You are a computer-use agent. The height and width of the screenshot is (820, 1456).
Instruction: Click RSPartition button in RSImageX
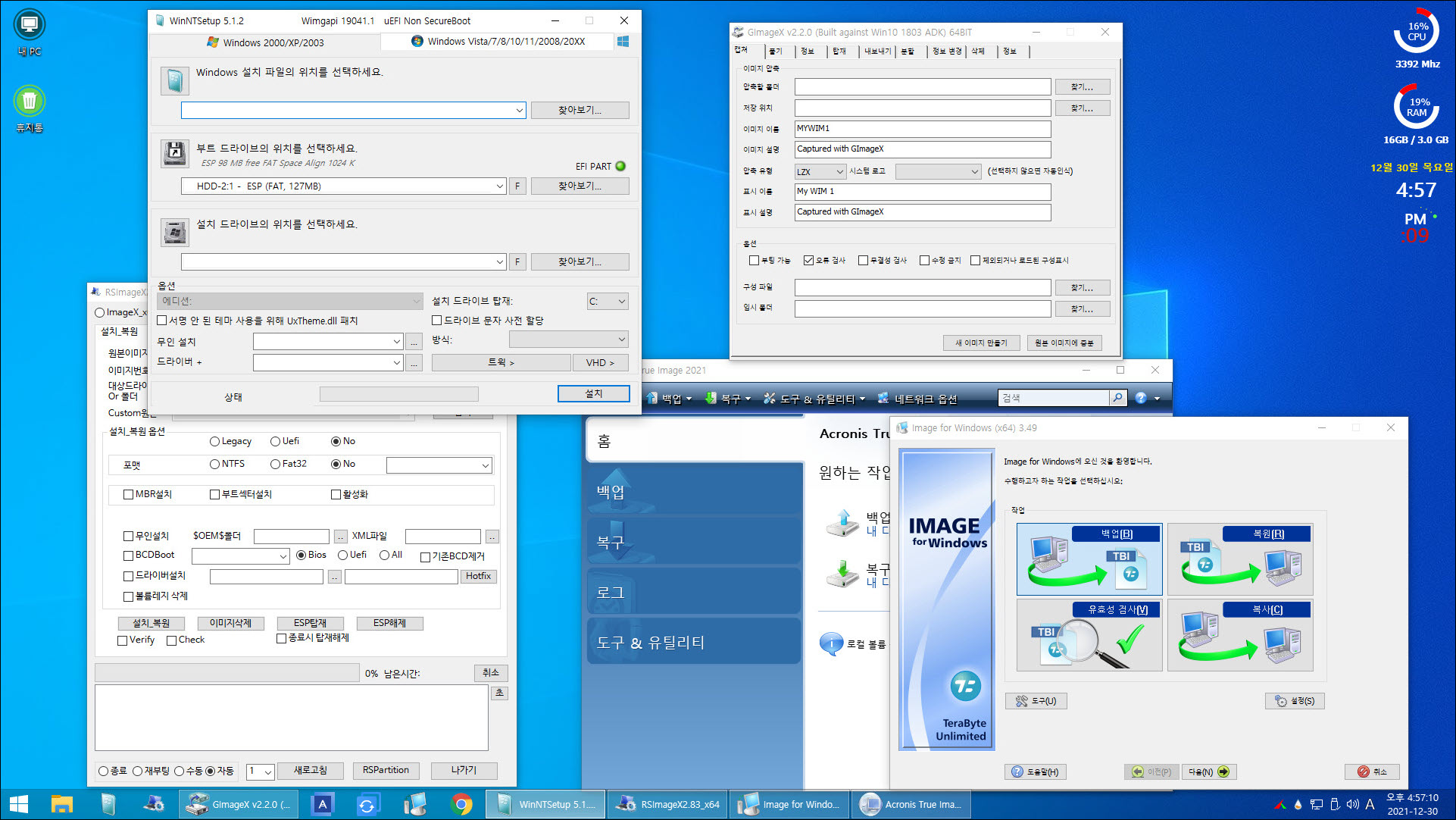tap(386, 770)
